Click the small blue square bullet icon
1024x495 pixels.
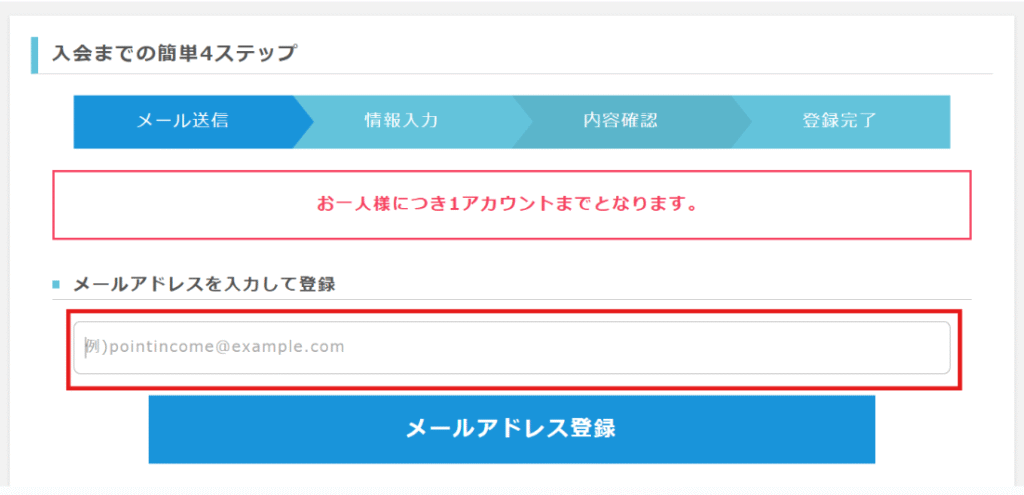(56, 285)
